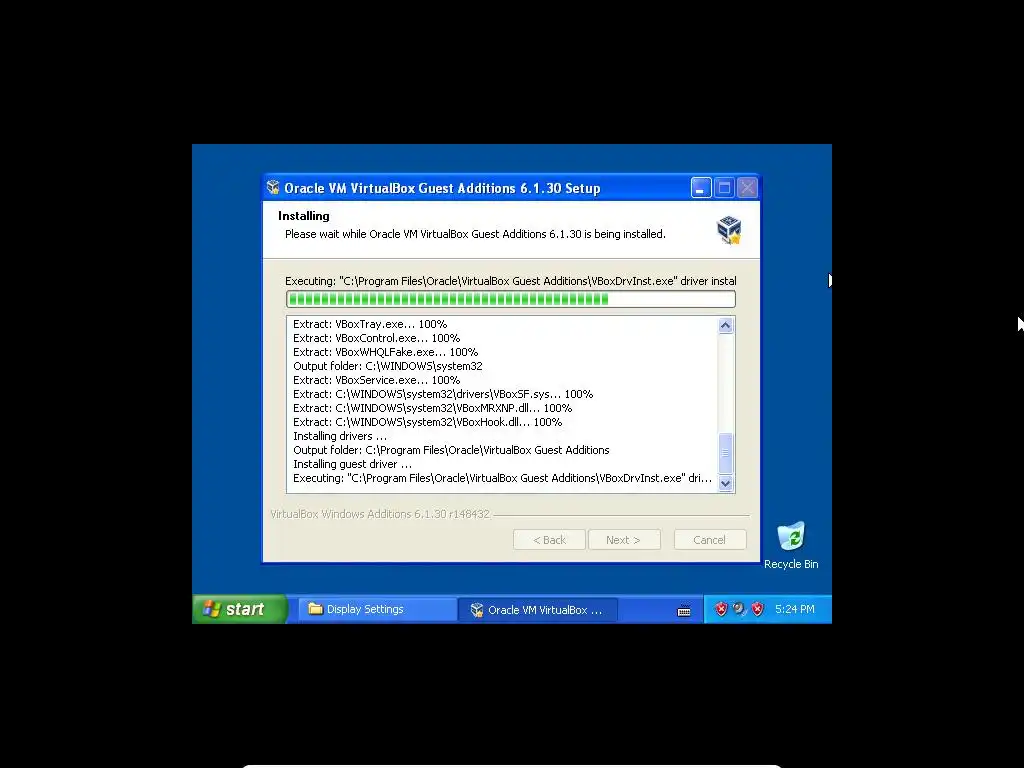Image resolution: width=1024 pixels, height=768 pixels.
Task: Click the keyboard icon on the taskbar
Action: (x=684, y=611)
